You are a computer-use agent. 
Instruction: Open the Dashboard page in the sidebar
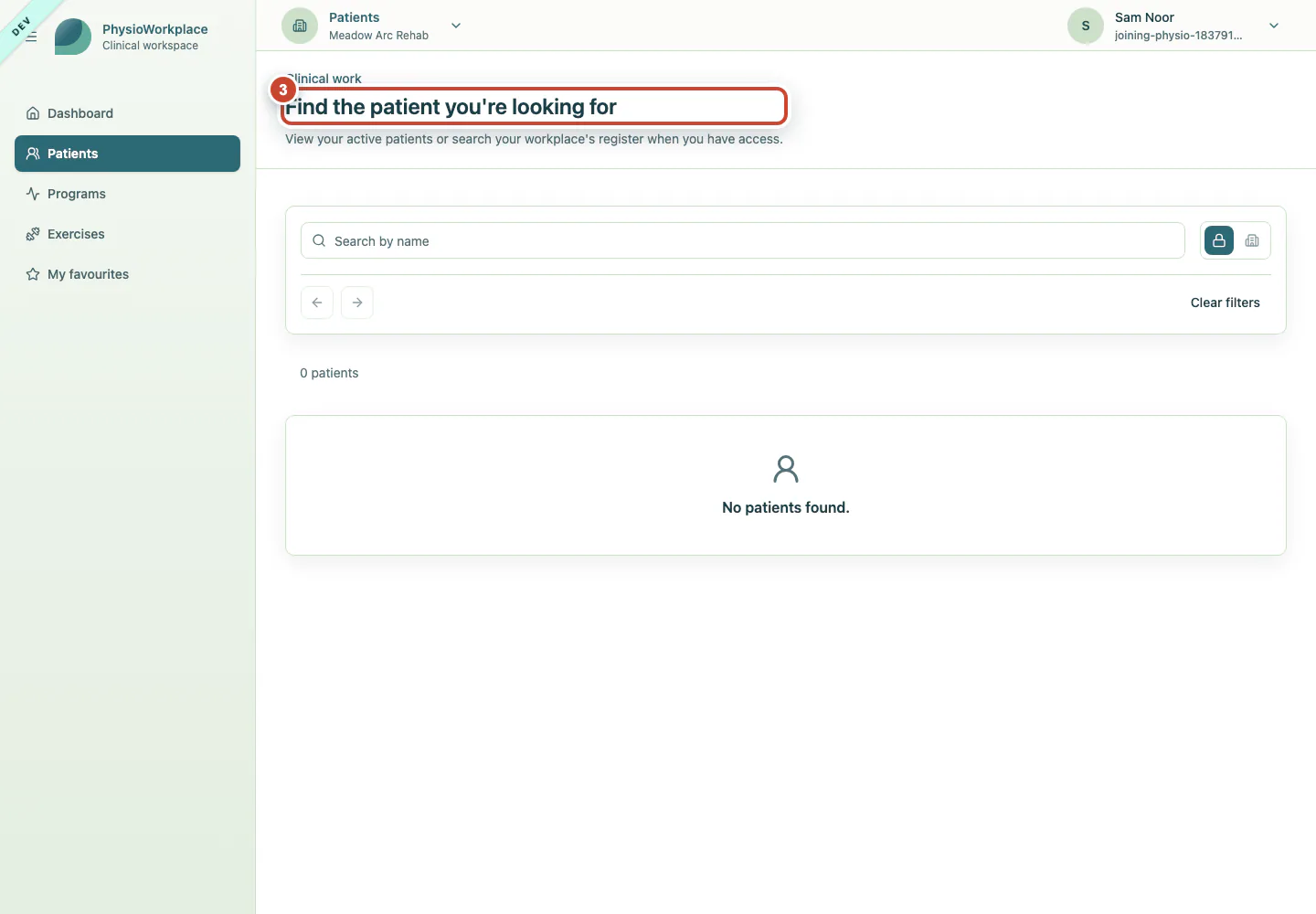coord(127,113)
